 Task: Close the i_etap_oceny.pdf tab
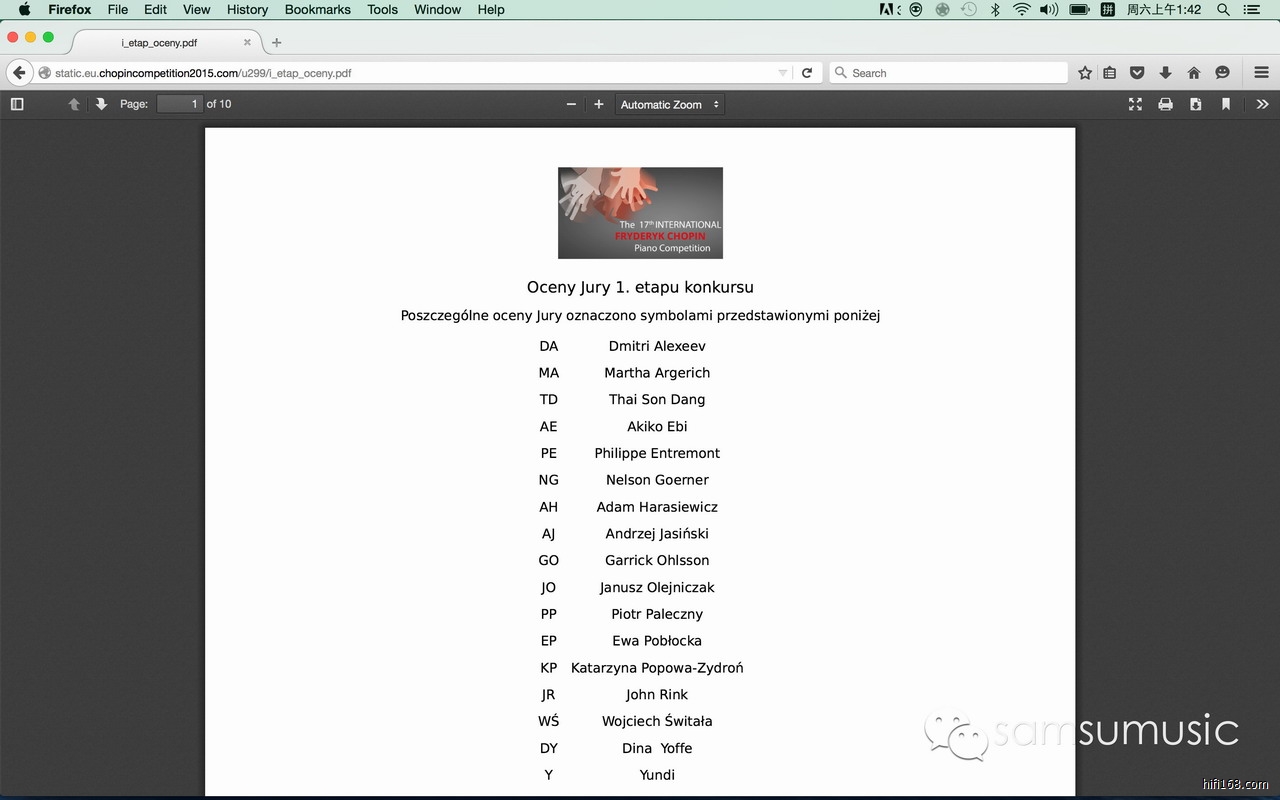[x=247, y=43]
